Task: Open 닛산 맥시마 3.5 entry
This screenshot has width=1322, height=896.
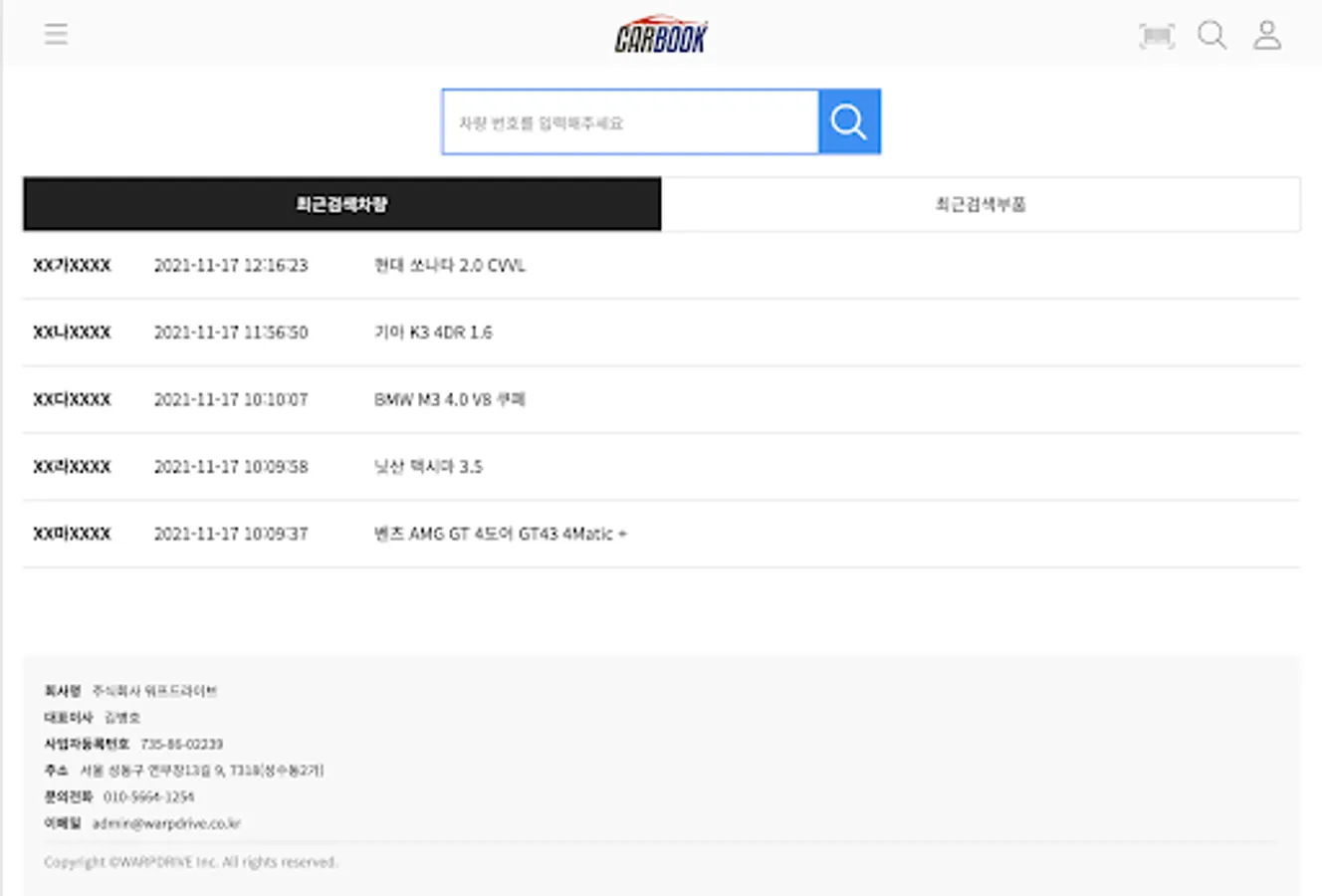Action: pos(428,467)
